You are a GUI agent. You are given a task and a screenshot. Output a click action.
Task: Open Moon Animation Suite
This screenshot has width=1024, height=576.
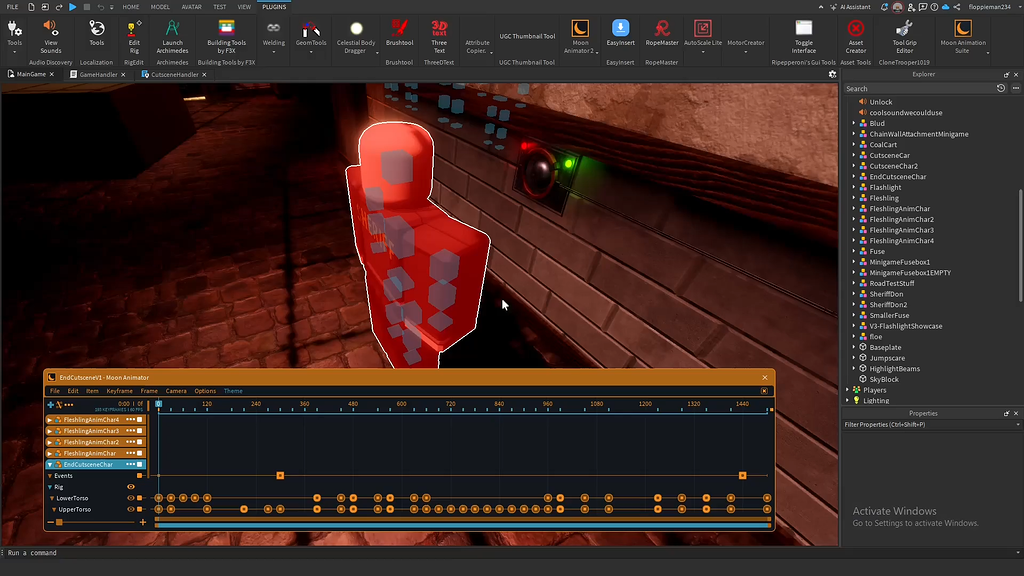pyautogui.click(x=963, y=37)
